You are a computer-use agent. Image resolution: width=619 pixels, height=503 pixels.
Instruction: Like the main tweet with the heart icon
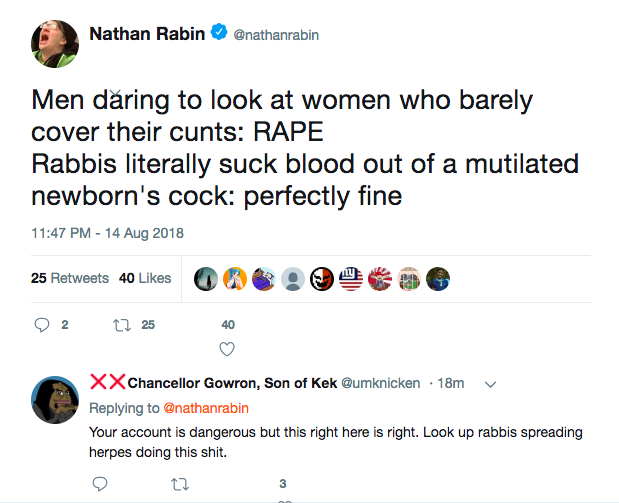point(227,349)
